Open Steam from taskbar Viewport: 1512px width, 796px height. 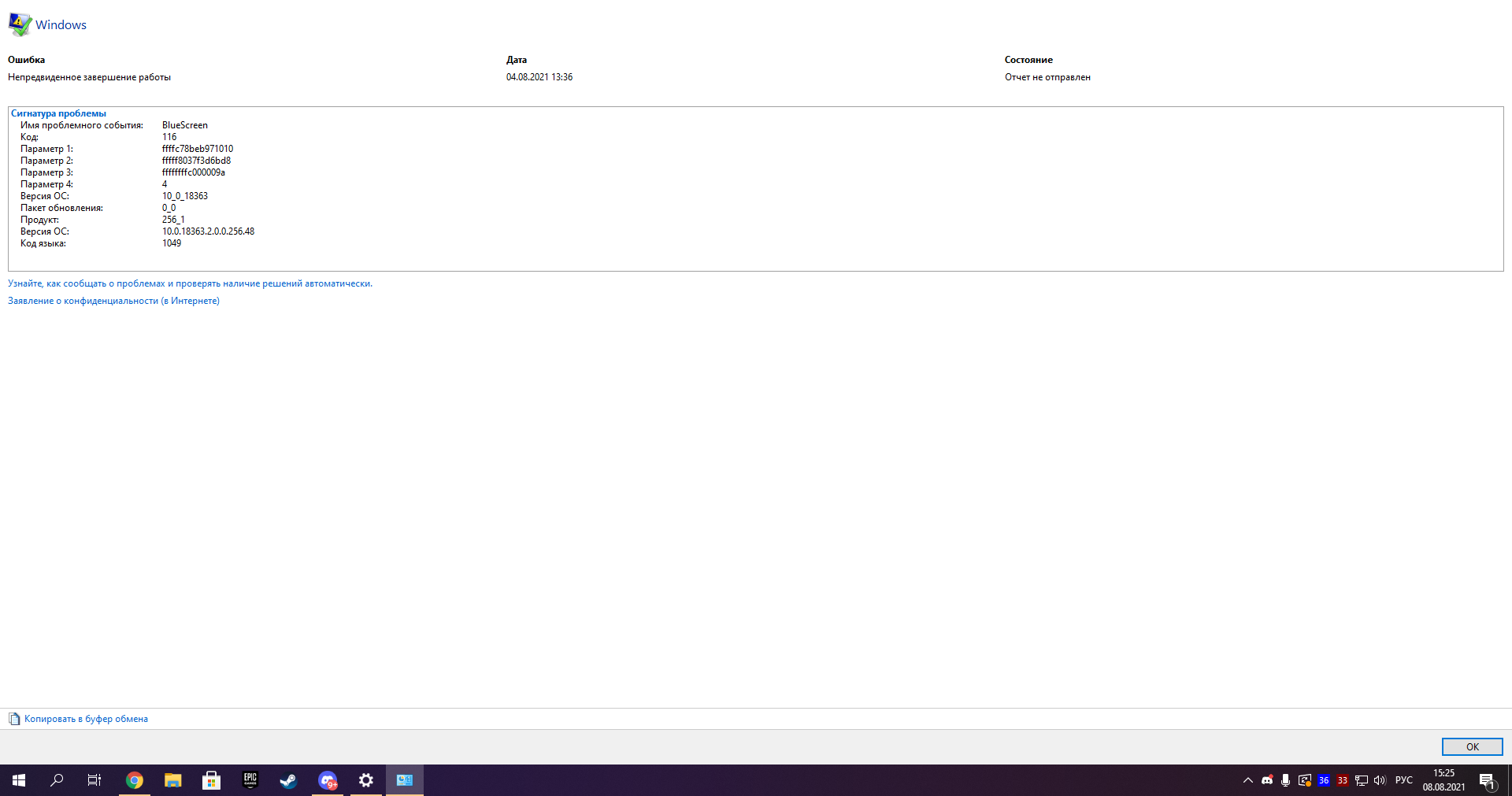click(x=288, y=780)
